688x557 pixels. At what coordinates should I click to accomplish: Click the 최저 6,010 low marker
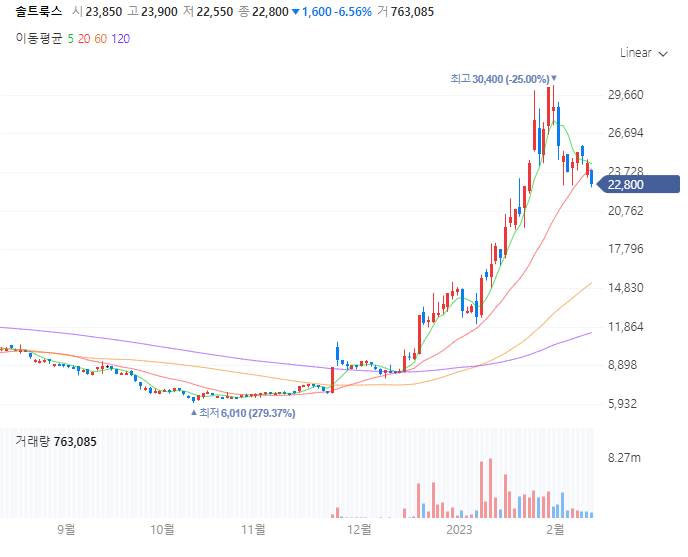pyautogui.click(x=243, y=413)
